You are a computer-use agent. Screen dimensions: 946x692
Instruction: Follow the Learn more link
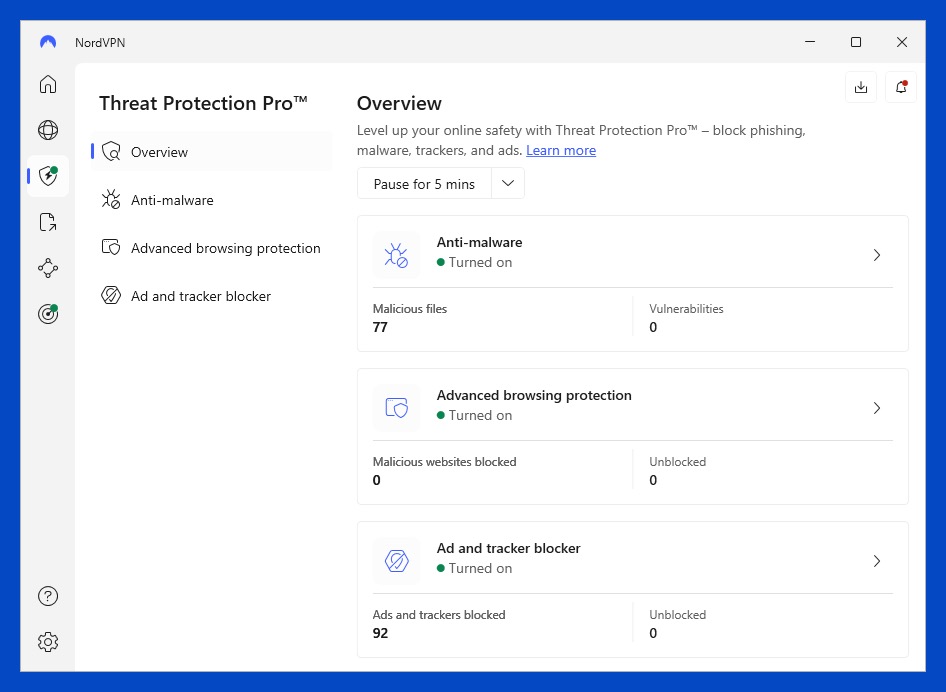coord(560,150)
